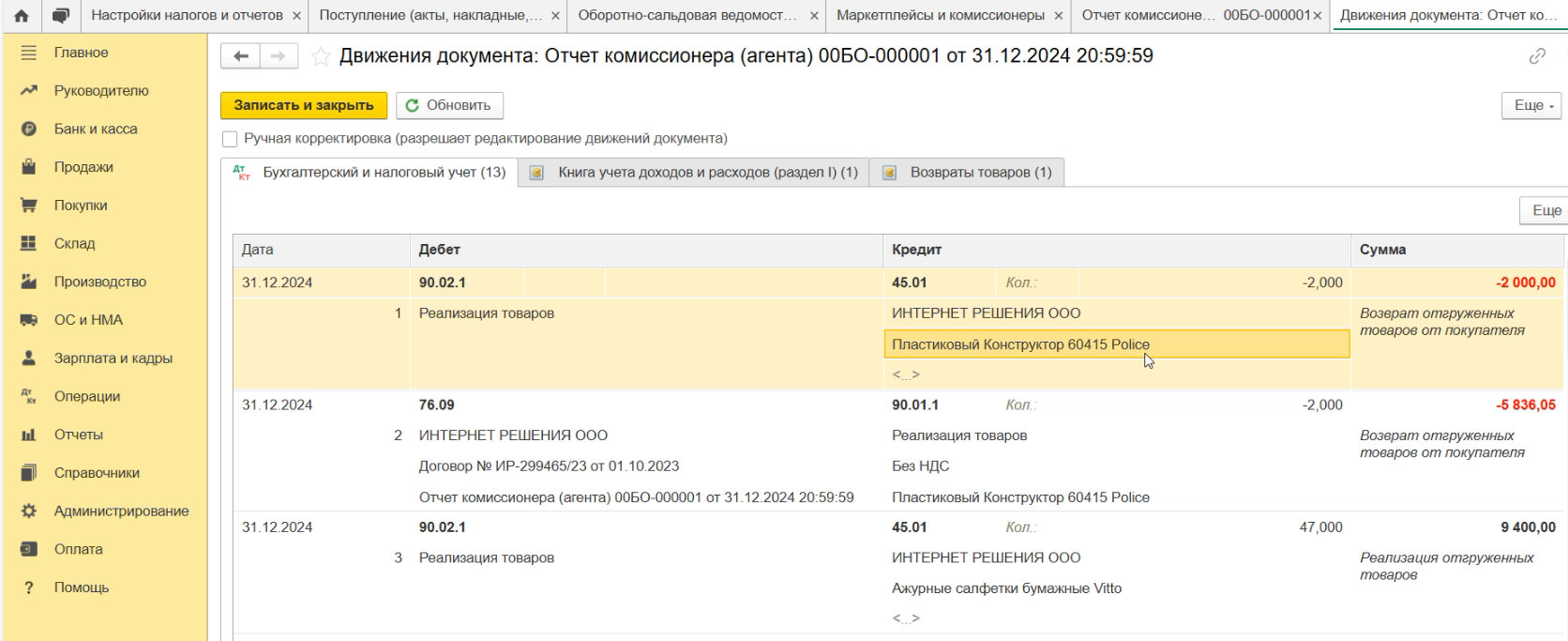
Task: Click the forward navigation arrow
Action: 279,56
